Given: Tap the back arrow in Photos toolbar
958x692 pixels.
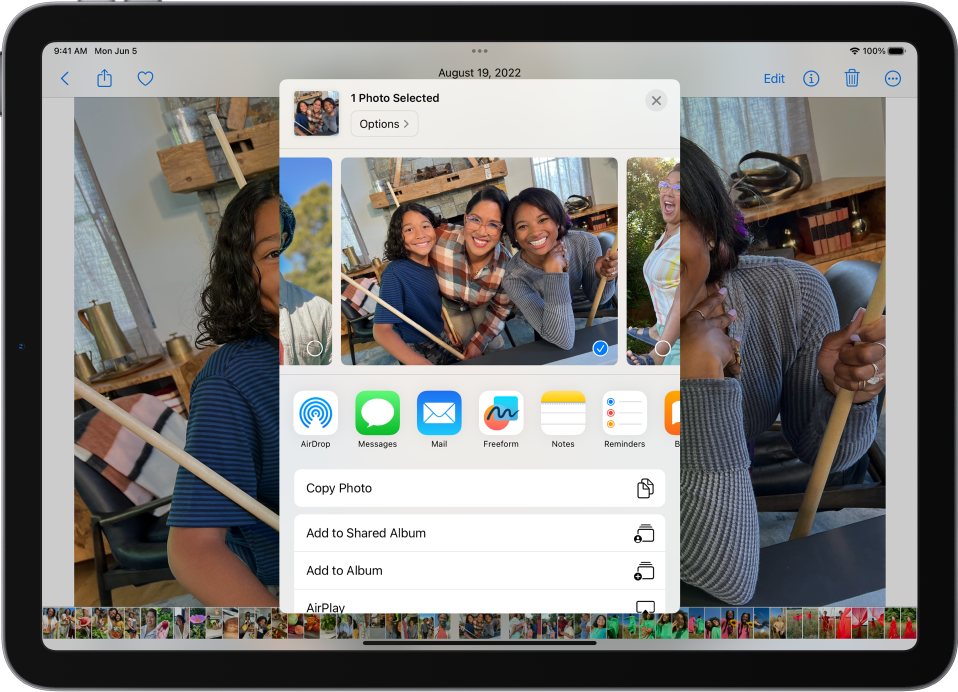Looking at the screenshot, I should click(x=65, y=79).
